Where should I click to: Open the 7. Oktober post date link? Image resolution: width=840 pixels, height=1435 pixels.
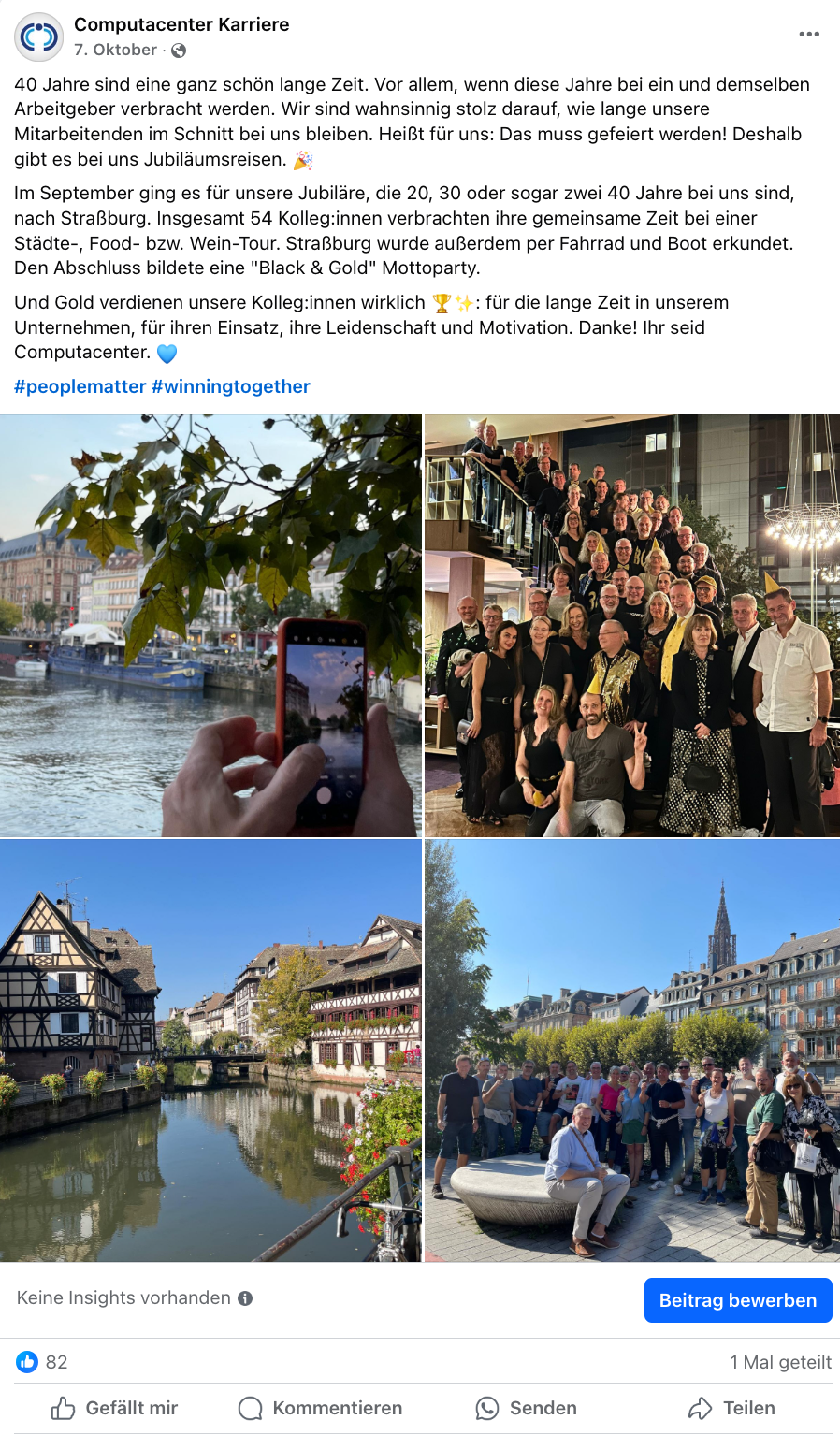coord(116,50)
